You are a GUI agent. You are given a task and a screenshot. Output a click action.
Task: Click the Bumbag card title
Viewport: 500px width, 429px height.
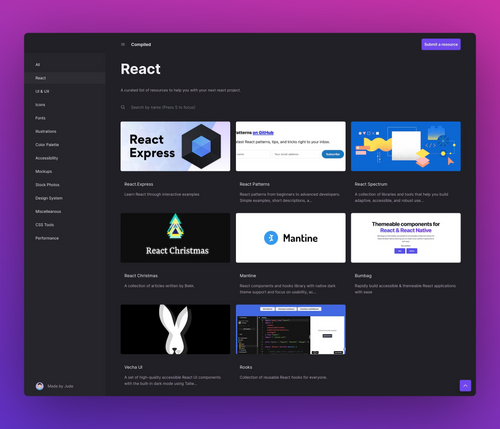coord(363,276)
